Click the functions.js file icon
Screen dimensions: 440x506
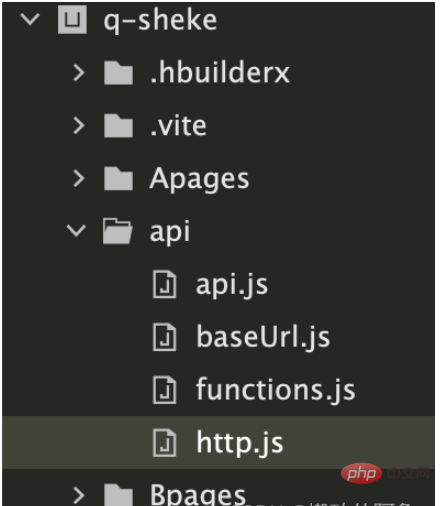click(164, 390)
